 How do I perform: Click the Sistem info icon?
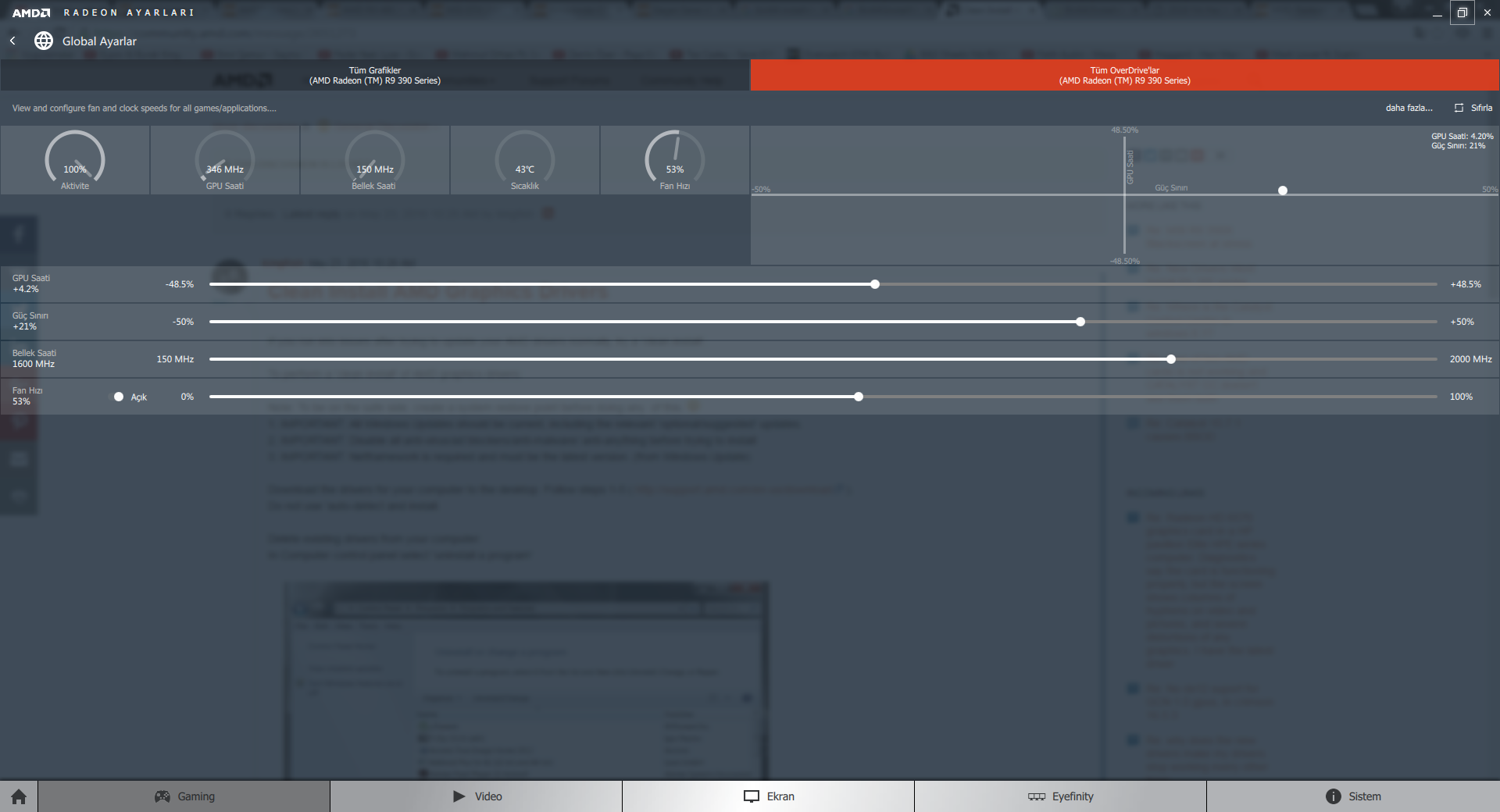tap(1334, 796)
